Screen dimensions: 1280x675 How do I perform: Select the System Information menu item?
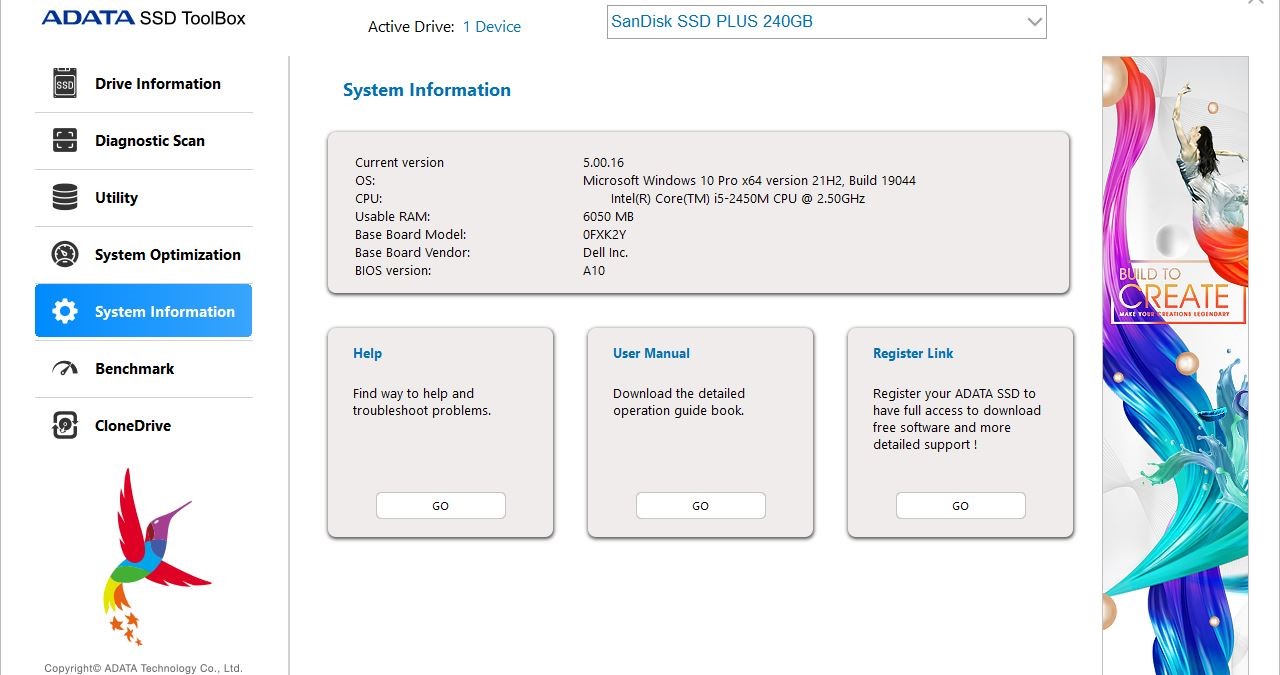coord(144,311)
